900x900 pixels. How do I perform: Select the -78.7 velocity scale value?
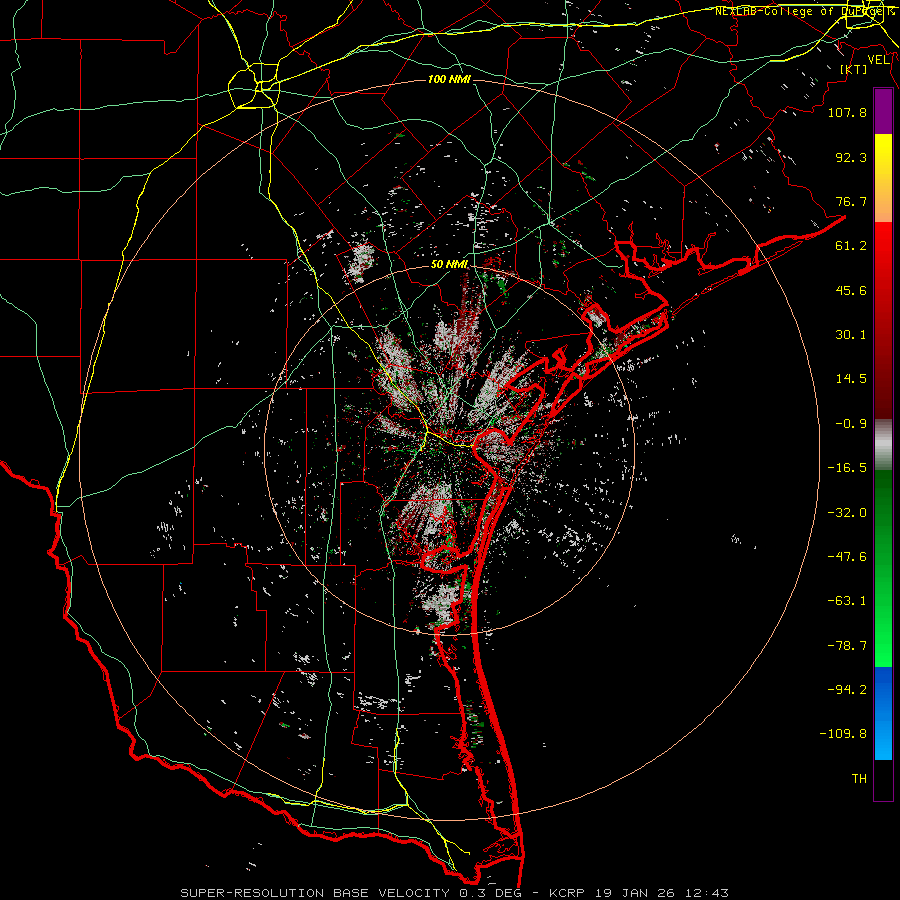click(847, 646)
